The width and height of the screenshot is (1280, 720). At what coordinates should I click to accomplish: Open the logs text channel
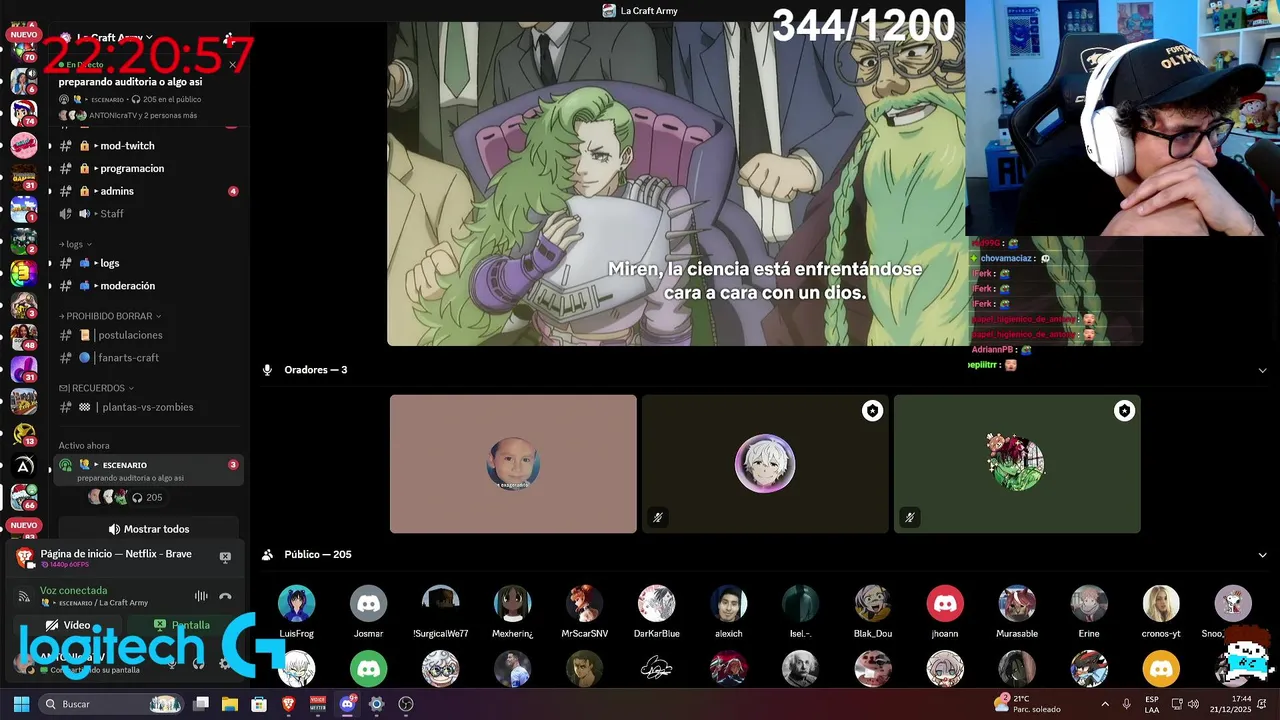[148, 263]
